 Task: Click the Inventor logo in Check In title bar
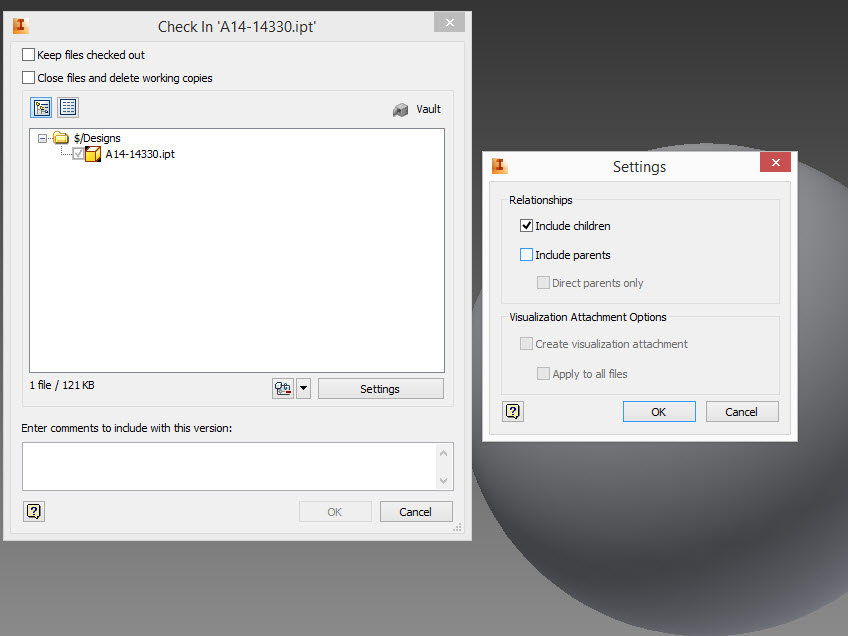click(x=21, y=25)
